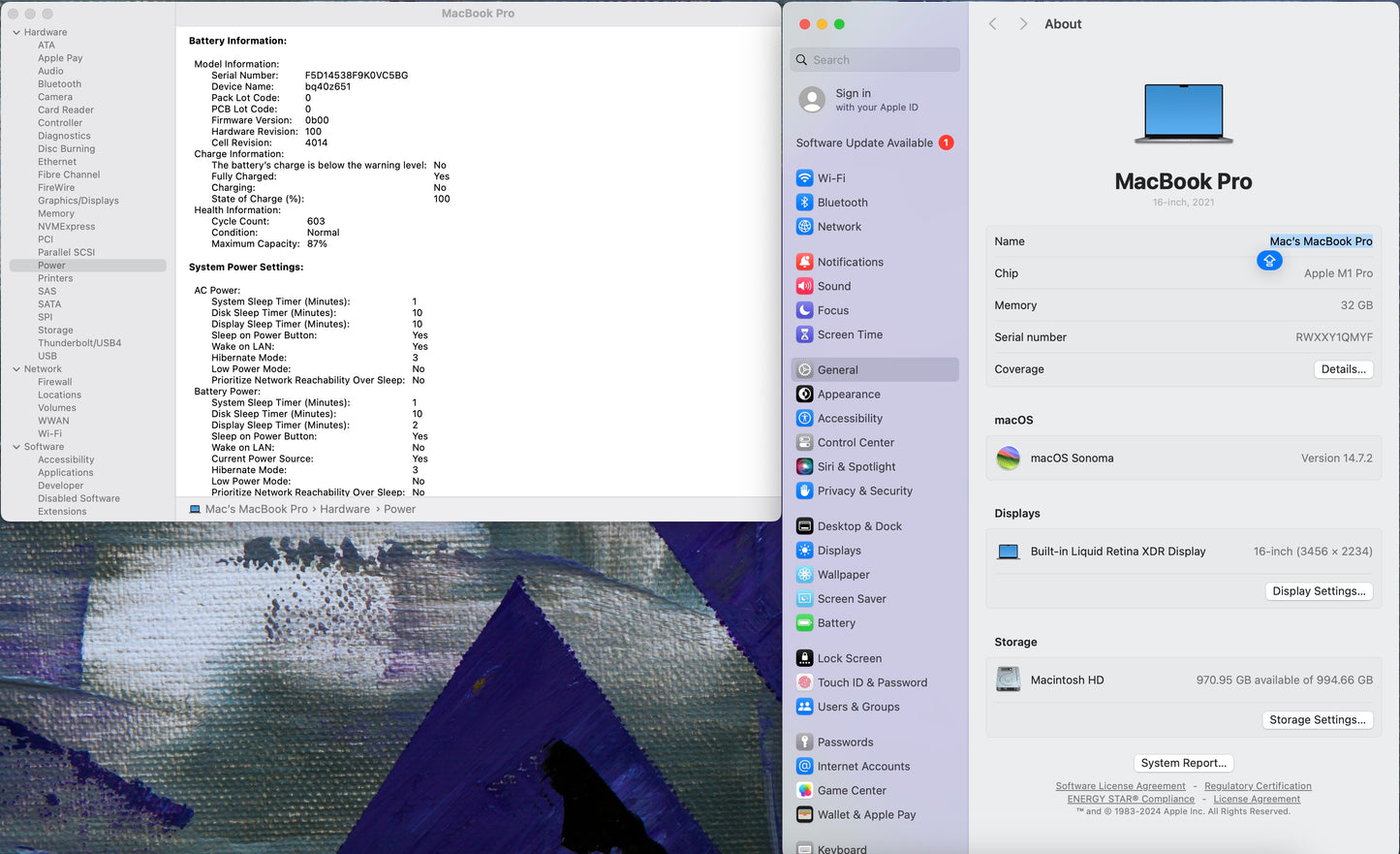Screen dimensions: 1400x854
Task: Open Display Settings button
Action: (x=1319, y=591)
